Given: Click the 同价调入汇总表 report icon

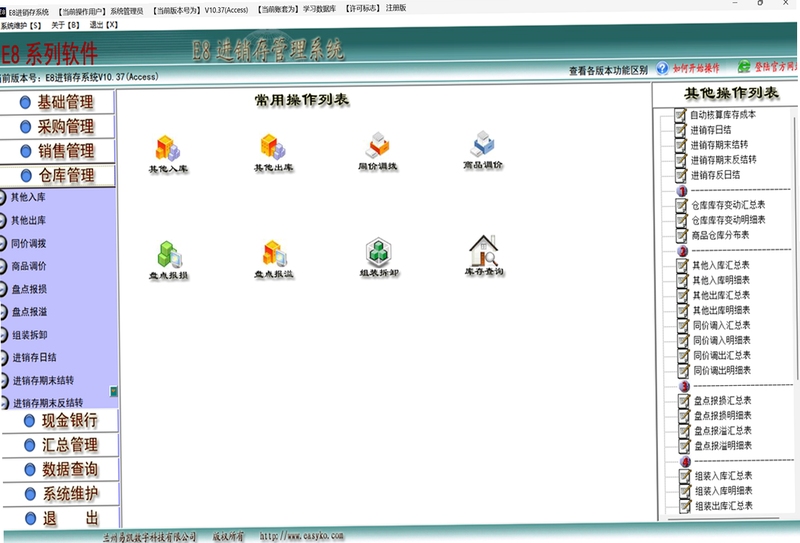Looking at the screenshot, I should [683, 326].
